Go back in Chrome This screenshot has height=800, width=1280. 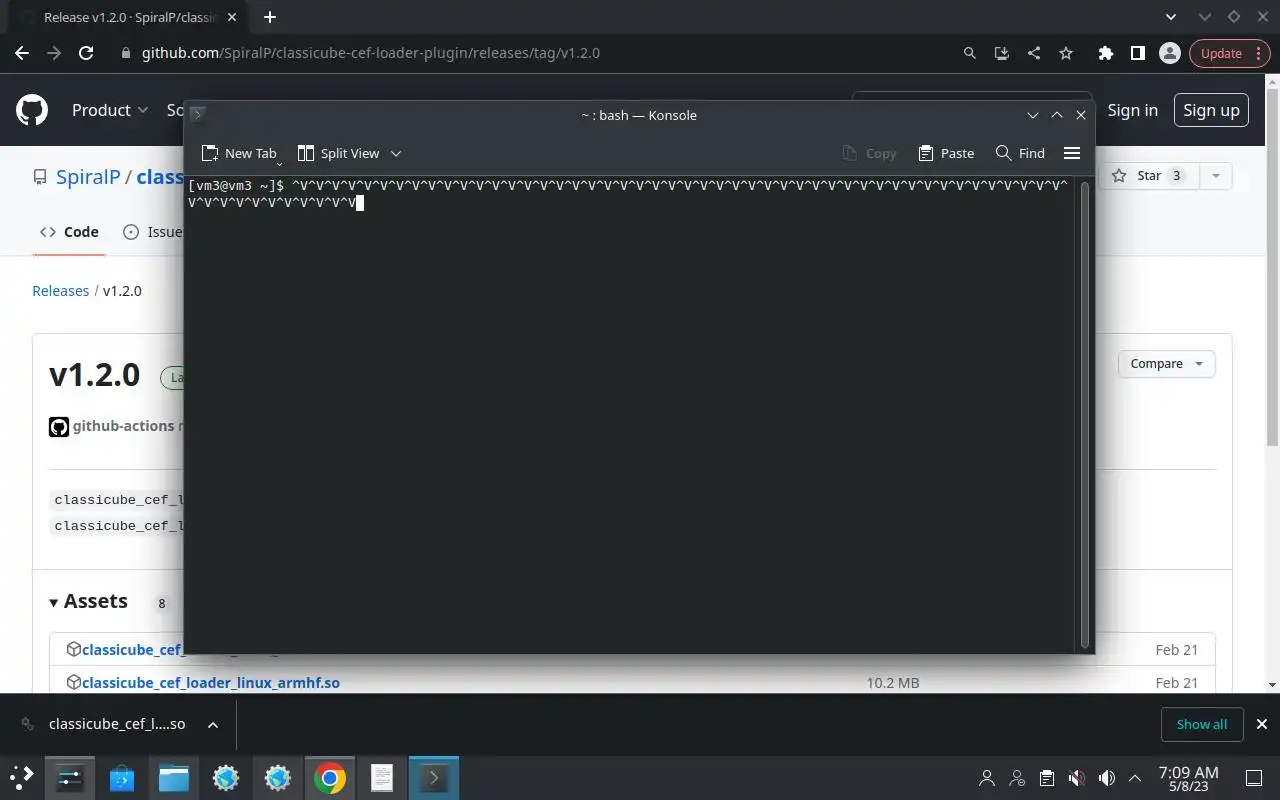[22, 53]
